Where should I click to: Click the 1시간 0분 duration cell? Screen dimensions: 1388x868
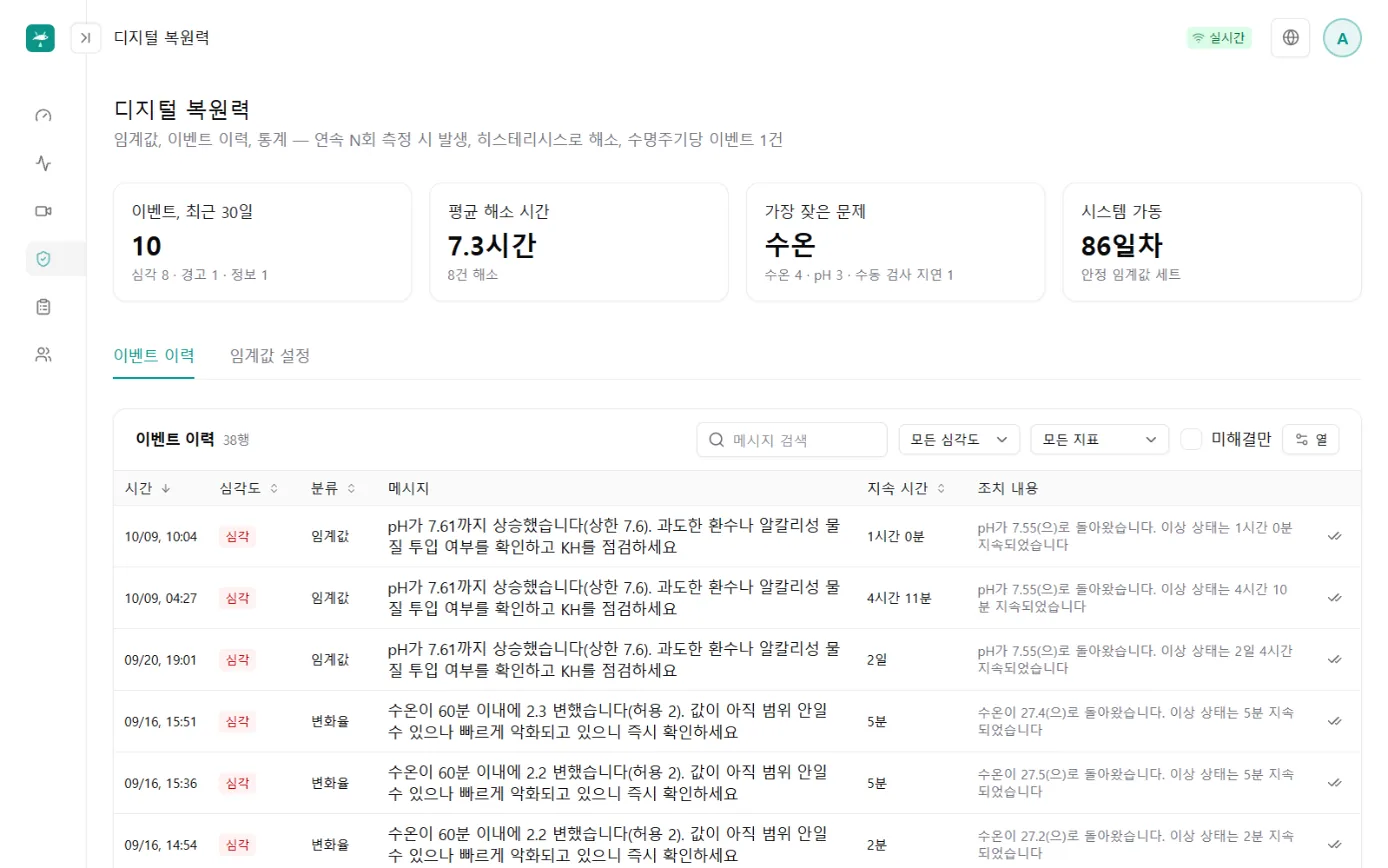point(896,536)
